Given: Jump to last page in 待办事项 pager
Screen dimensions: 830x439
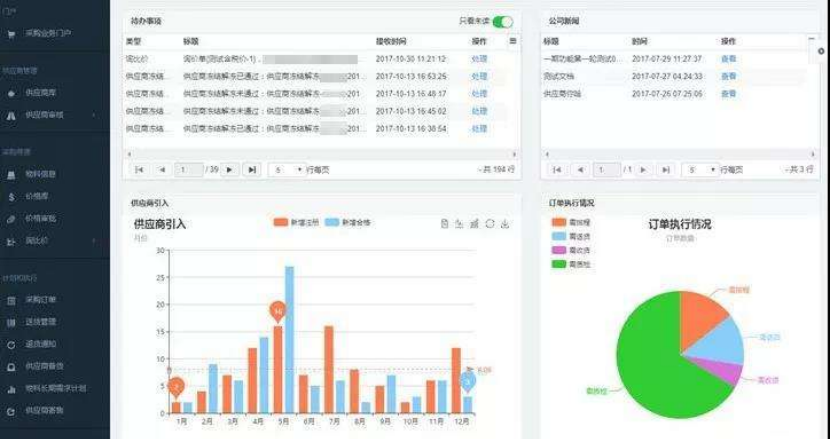Looking at the screenshot, I should pyautogui.click(x=252, y=170).
